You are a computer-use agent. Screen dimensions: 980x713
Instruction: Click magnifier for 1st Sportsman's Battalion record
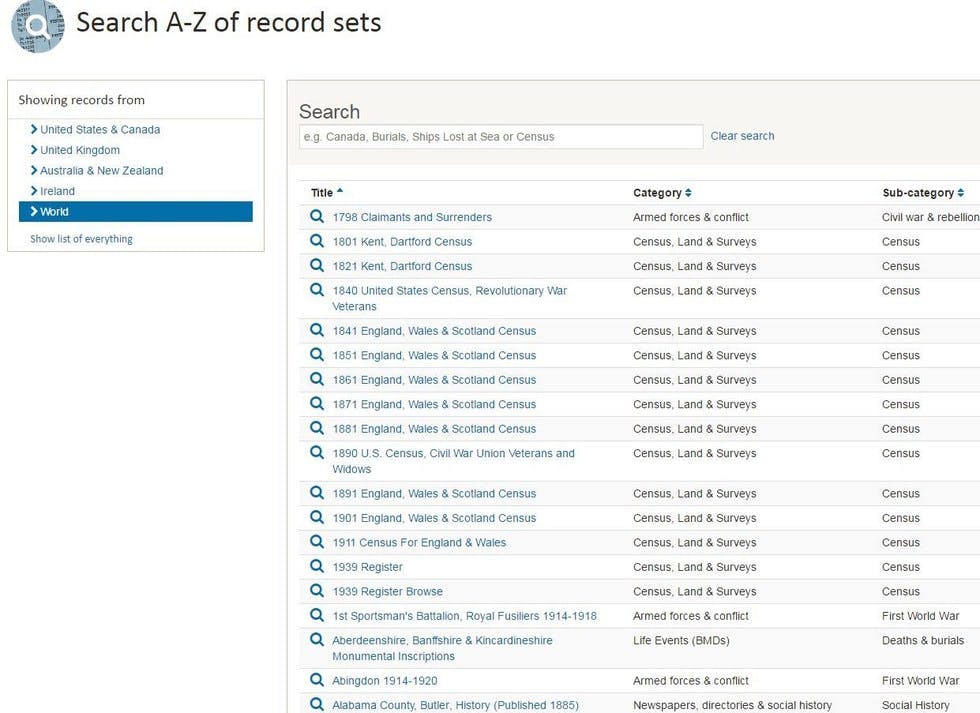tap(316, 615)
